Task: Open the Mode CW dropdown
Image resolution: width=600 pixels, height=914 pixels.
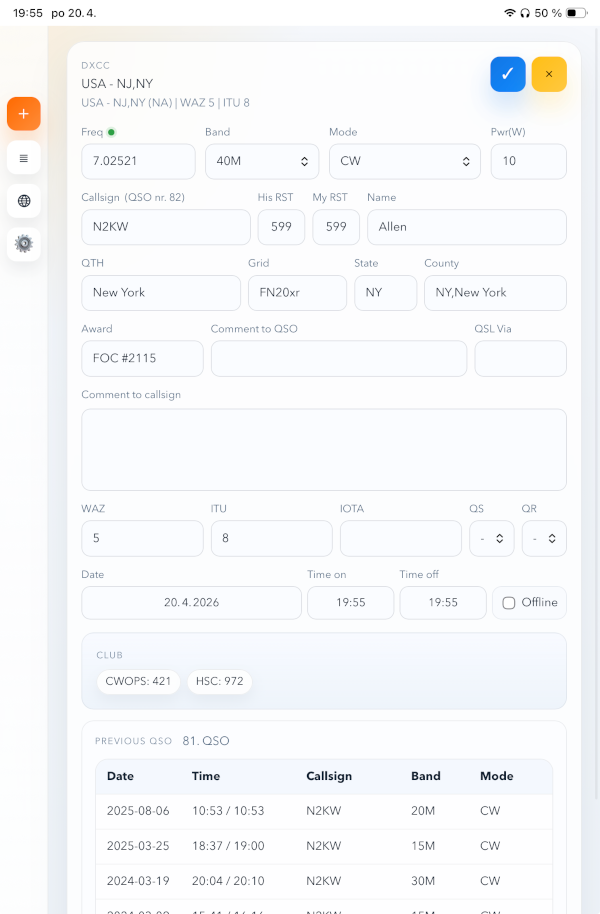Action: click(x=404, y=162)
